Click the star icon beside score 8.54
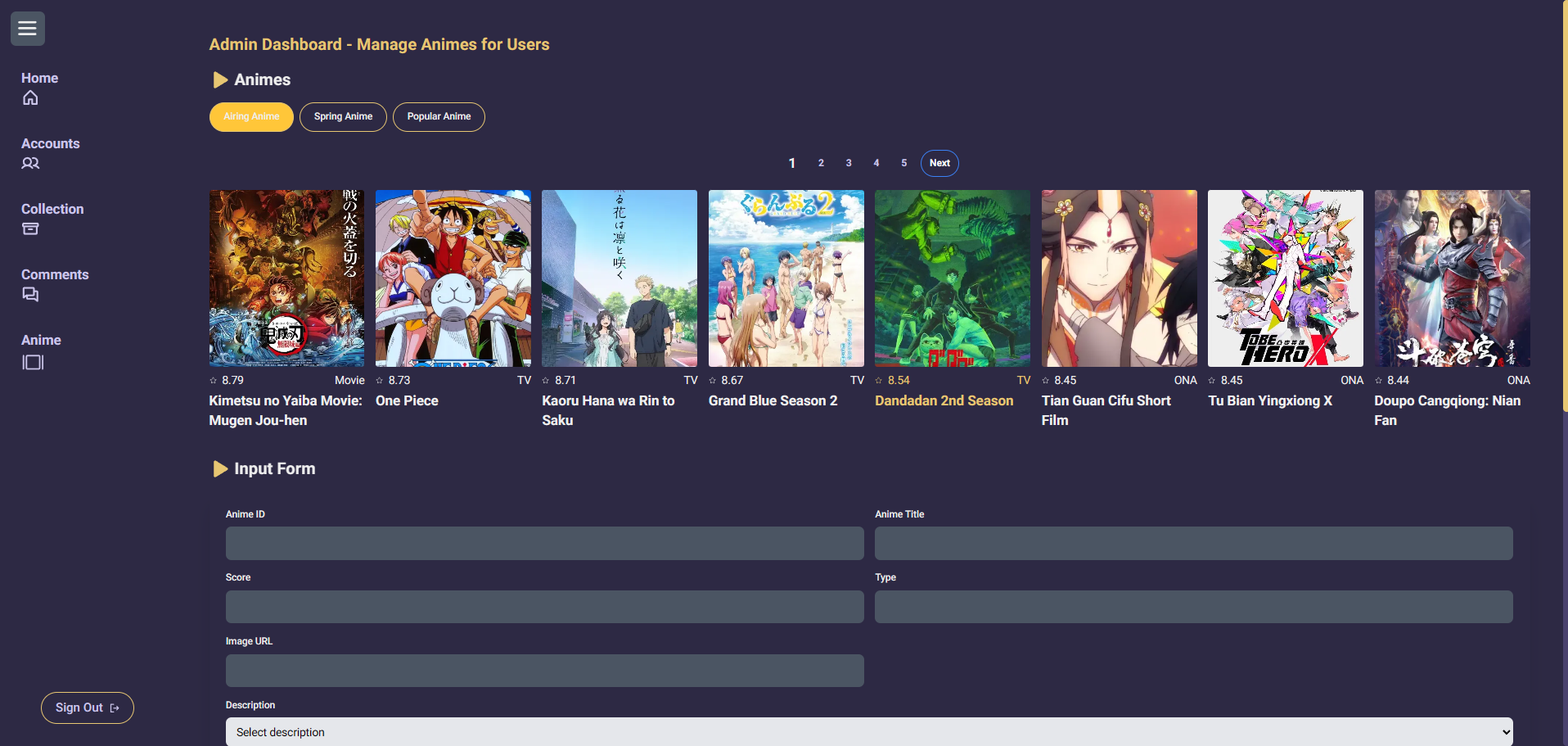 coord(879,381)
